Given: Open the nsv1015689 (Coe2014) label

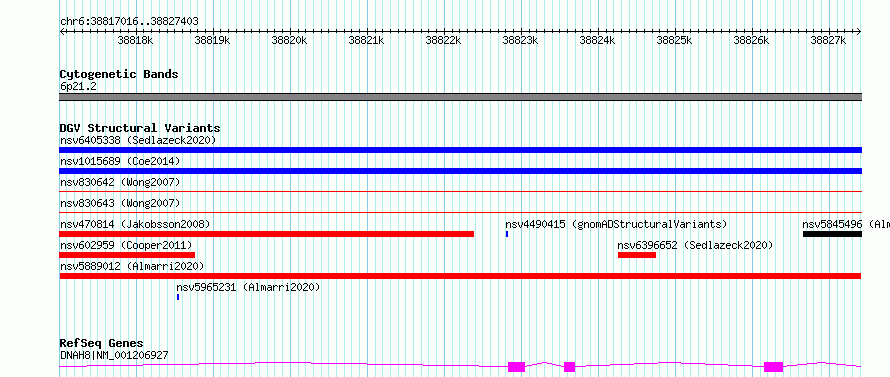Looking at the screenshot, I should click(x=120, y=161).
